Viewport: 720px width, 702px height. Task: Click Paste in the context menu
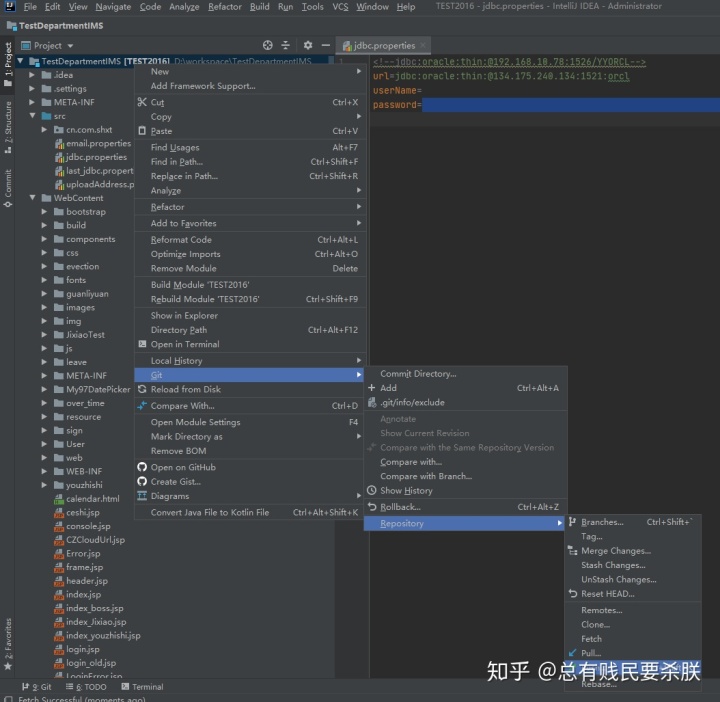click(x=250, y=131)
